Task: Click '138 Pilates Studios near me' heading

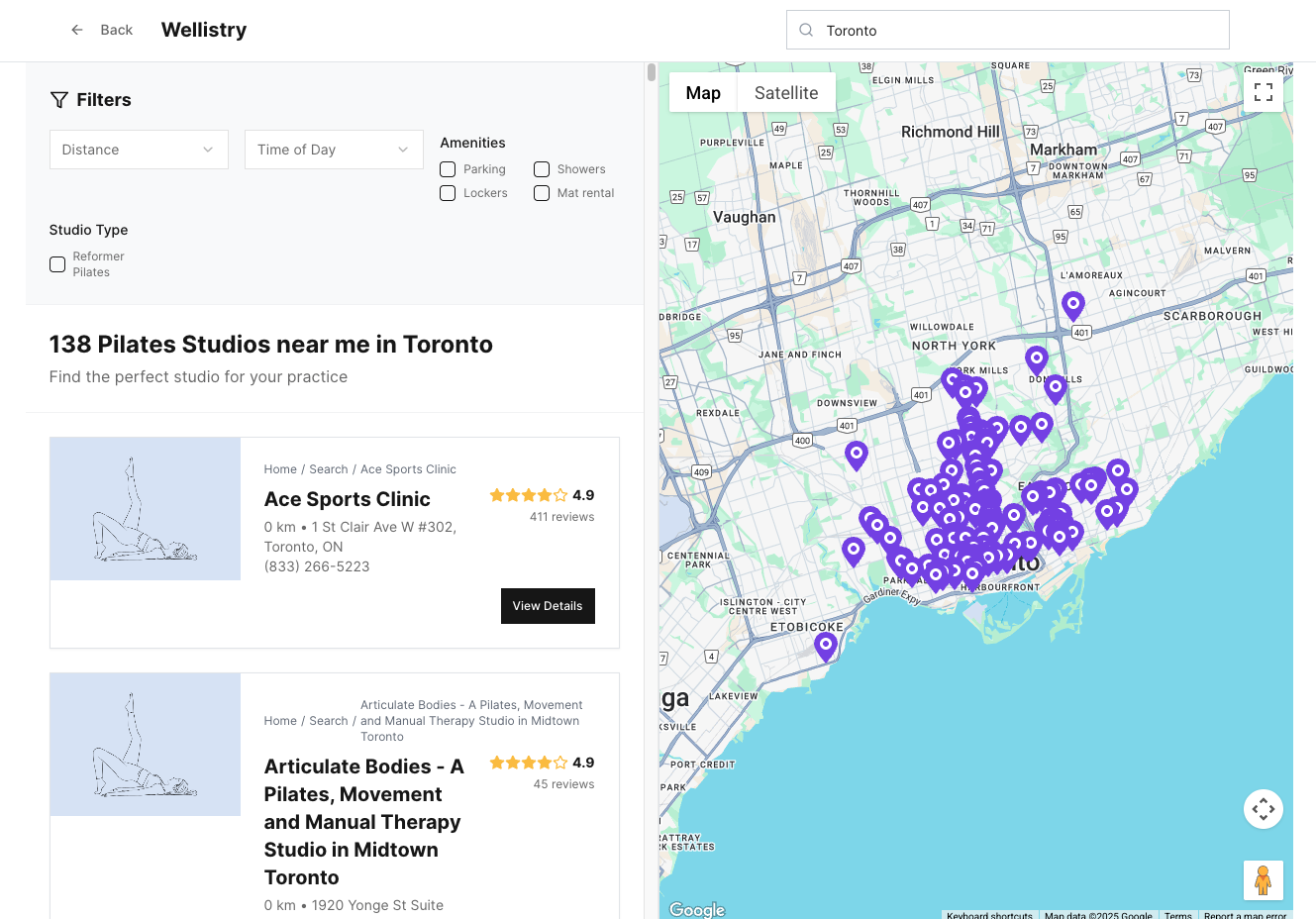Action: (x=271, y=344)
